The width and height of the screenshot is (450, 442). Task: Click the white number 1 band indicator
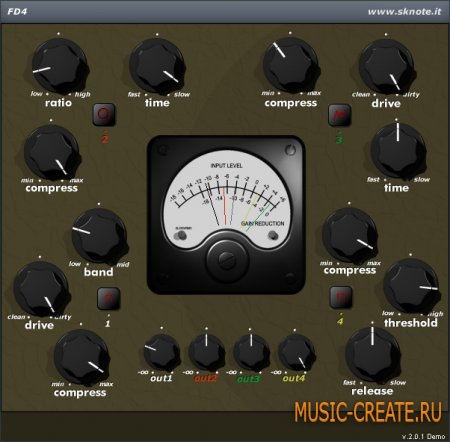pyautogui.click(x=108, y=324)
